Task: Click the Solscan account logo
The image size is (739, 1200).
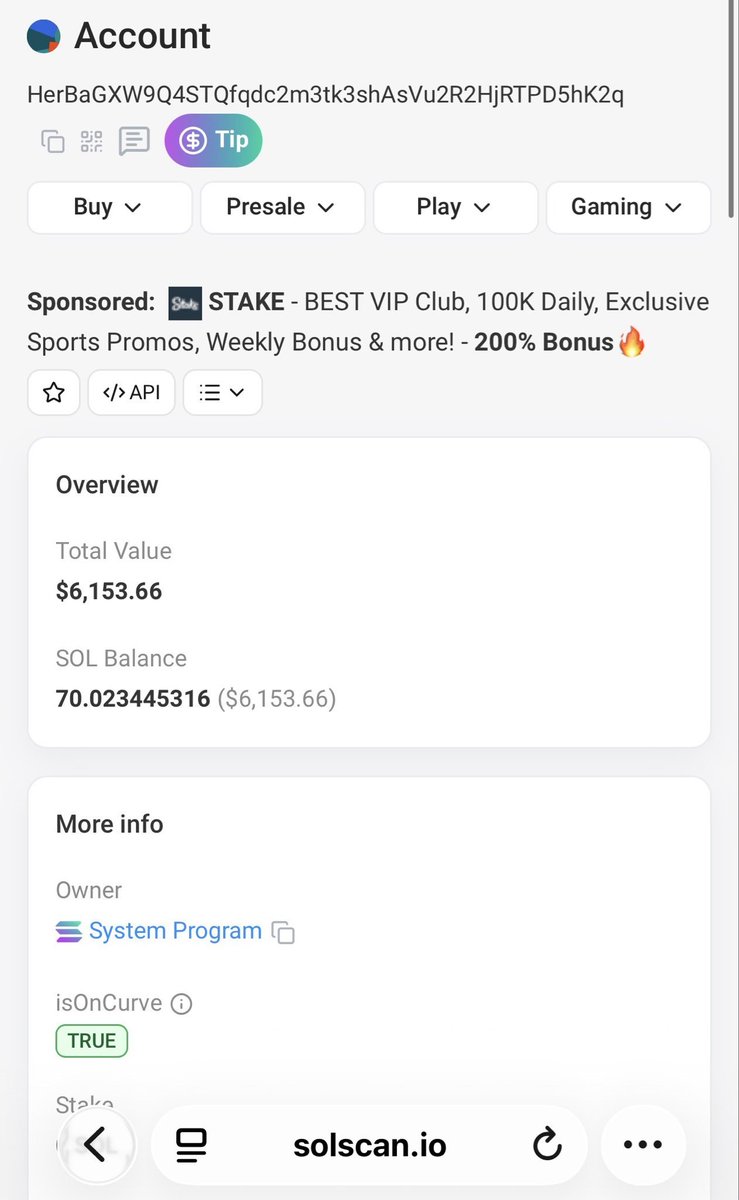Action: pos(43,37)
